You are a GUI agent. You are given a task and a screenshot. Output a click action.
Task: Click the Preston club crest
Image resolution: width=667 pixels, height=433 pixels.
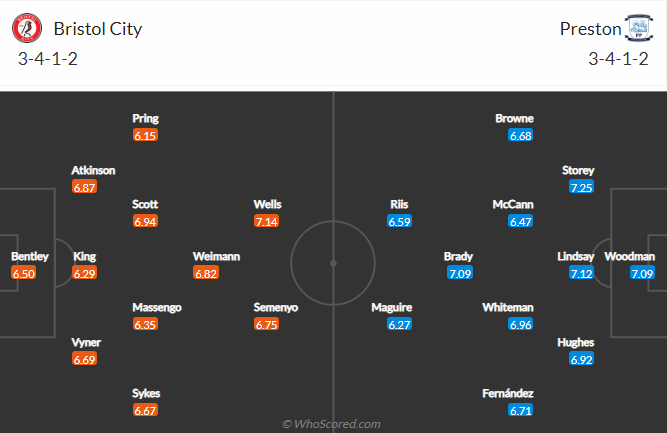pyautogui.click(x=638, y=28)
